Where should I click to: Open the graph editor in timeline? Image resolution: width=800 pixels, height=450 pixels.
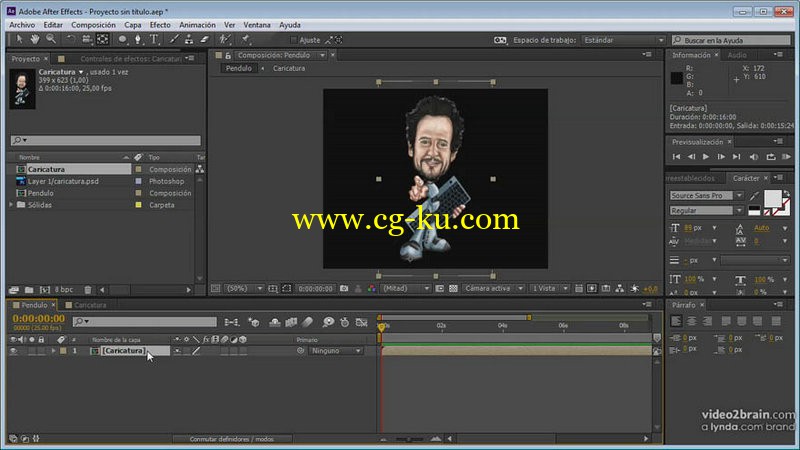(361, 322)
